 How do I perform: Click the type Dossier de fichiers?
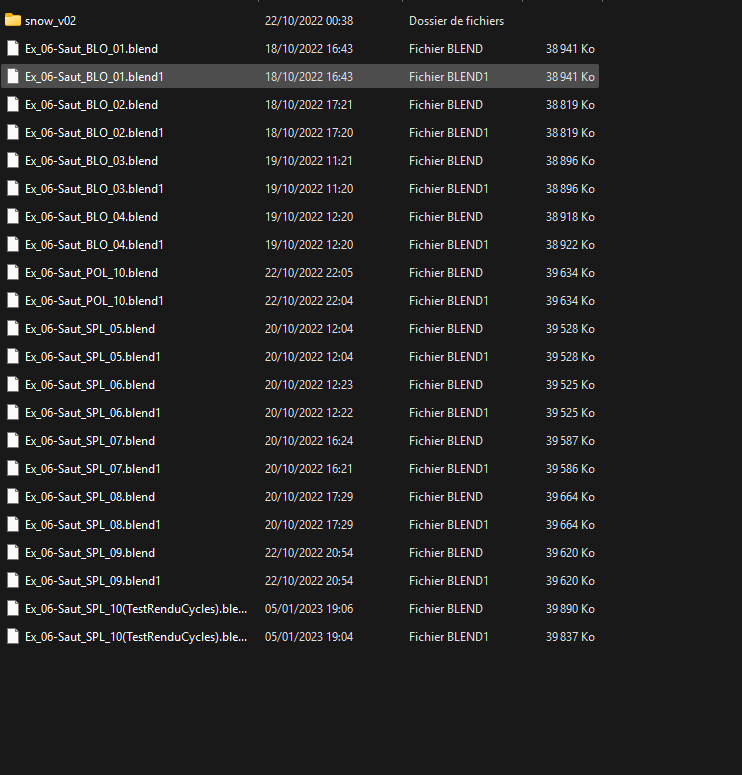pyautogui.click(x=456, y=21)
